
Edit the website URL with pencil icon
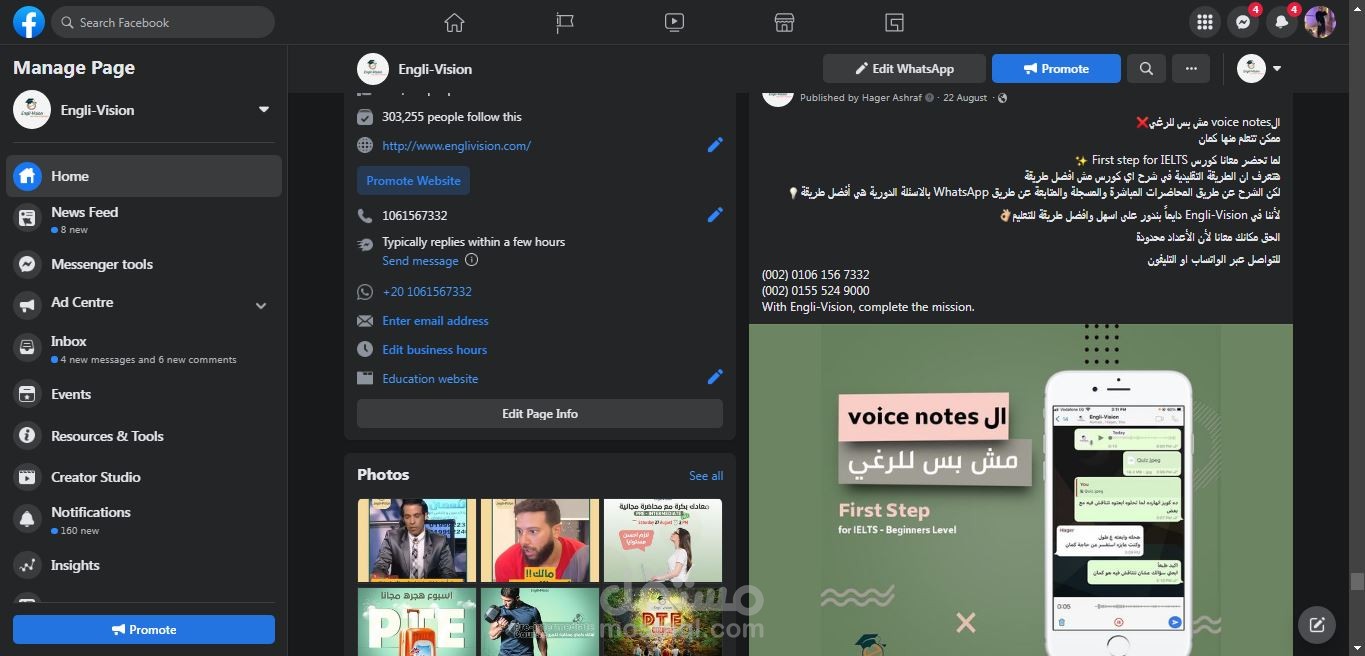pyautogui.click(x=715, y=145)
